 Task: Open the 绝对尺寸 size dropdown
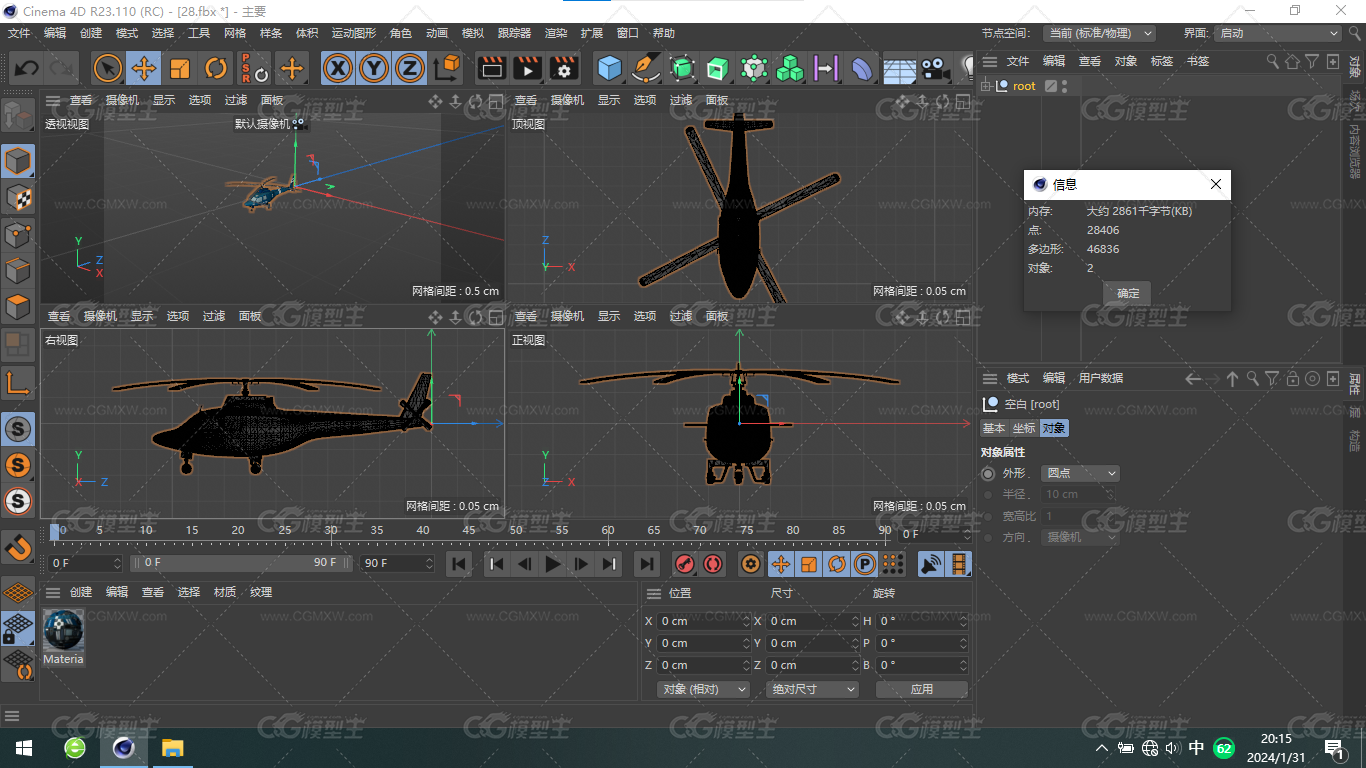coord(812,689)
